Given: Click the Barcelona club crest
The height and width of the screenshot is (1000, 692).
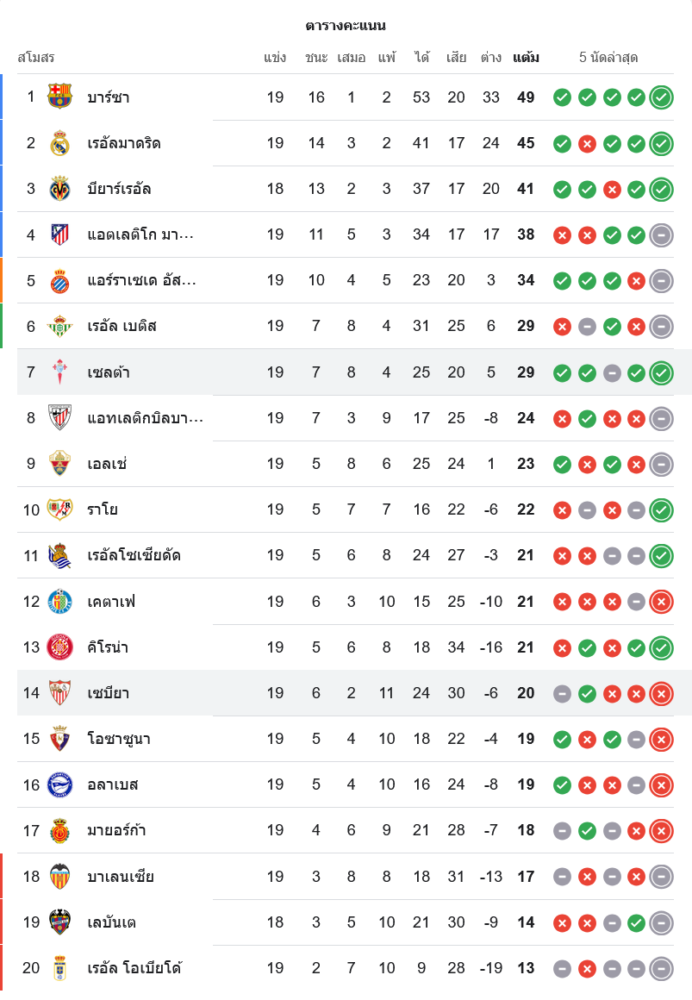Looking at the screenshot, I should coord(60,97).
